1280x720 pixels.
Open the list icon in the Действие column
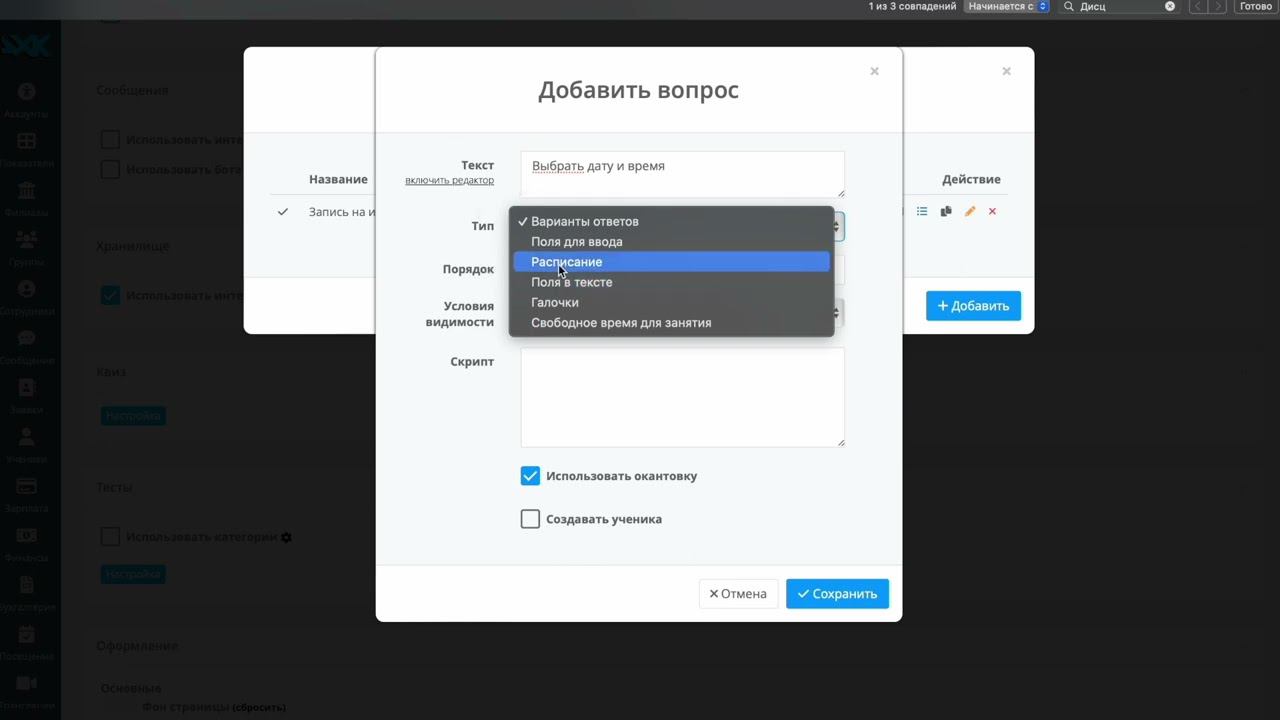click(x=922, y=211)
